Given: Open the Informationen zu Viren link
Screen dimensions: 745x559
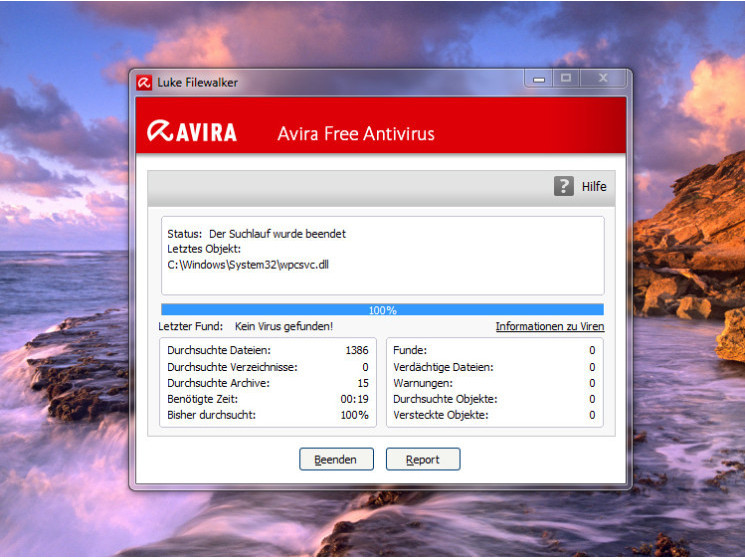Looking at the screenshot, I should [550, 326].
